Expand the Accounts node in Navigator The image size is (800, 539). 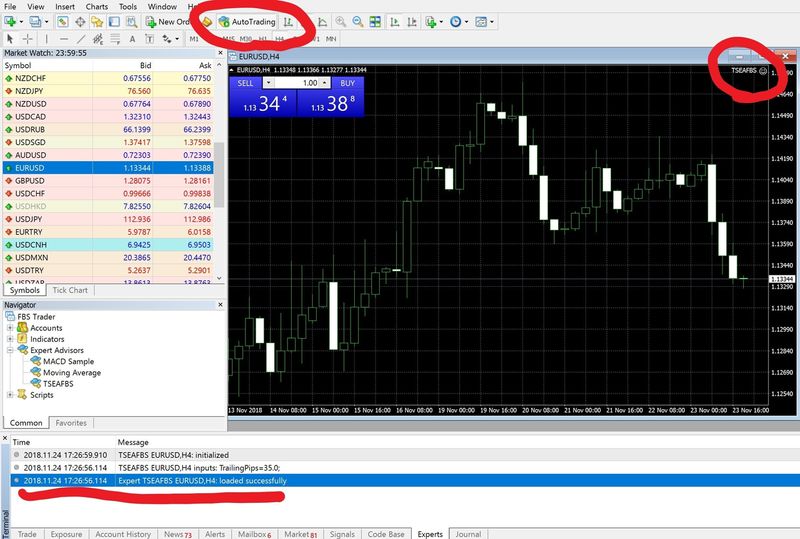[10, 328]
